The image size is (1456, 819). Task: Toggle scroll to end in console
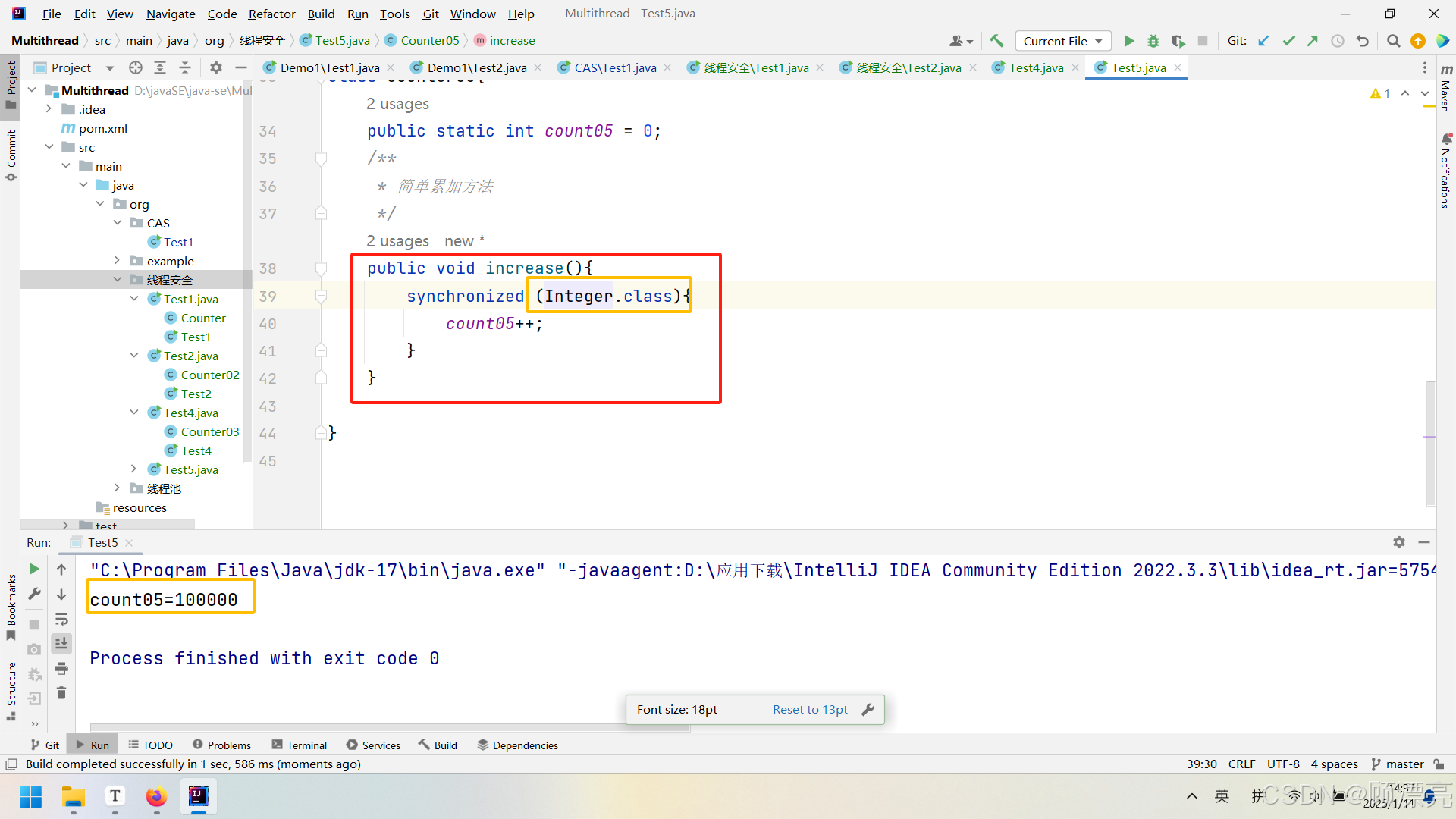tap(61, 644)
